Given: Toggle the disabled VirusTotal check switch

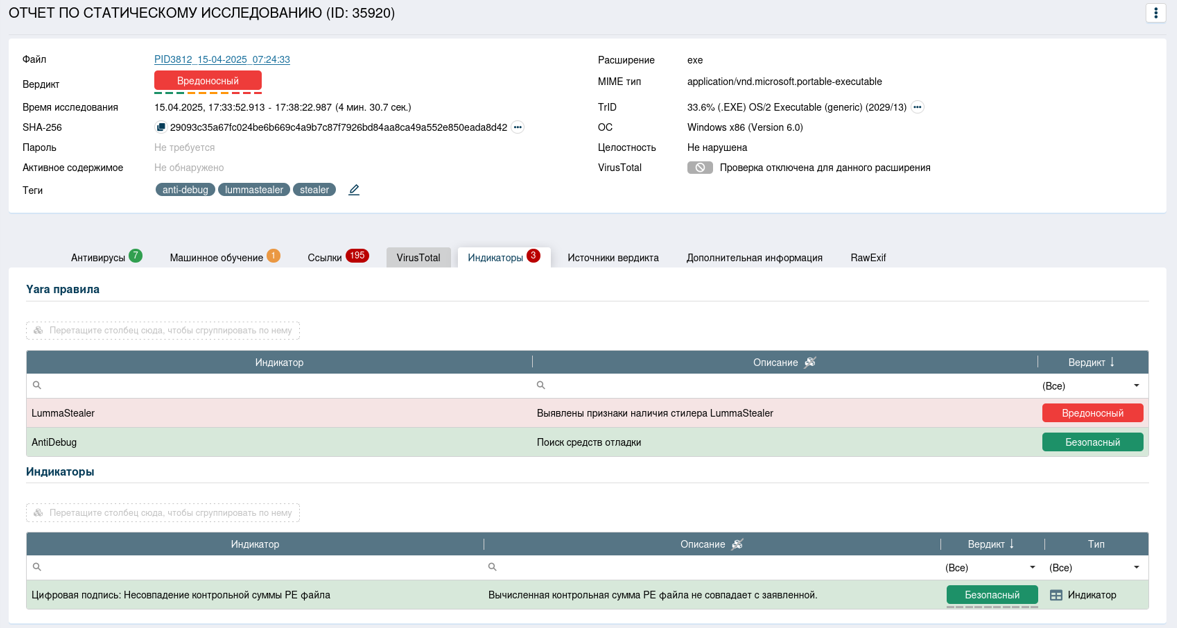Looking at the screenshot, I should coord(700,168).
